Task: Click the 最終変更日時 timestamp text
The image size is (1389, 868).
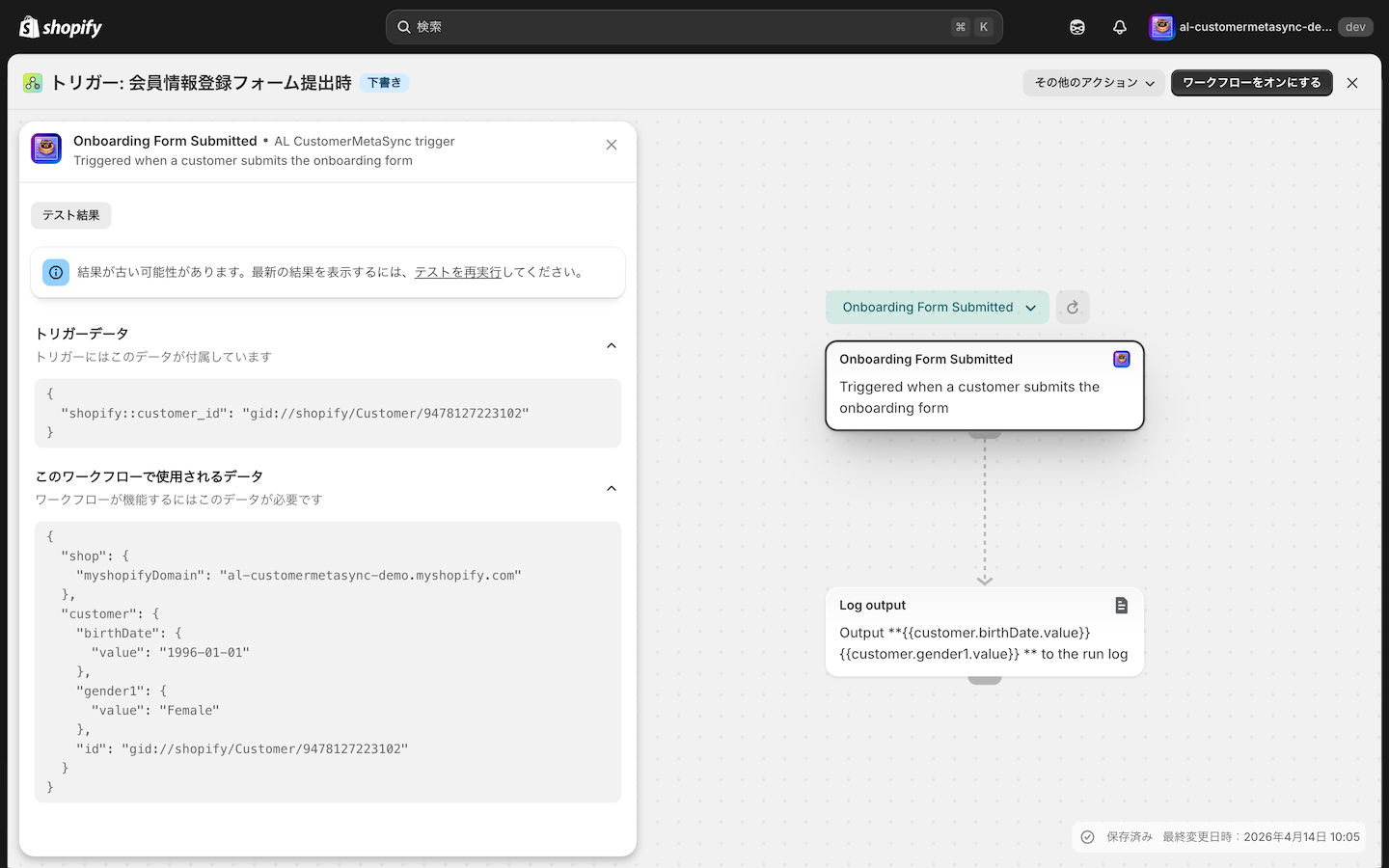Action: 1262,837
